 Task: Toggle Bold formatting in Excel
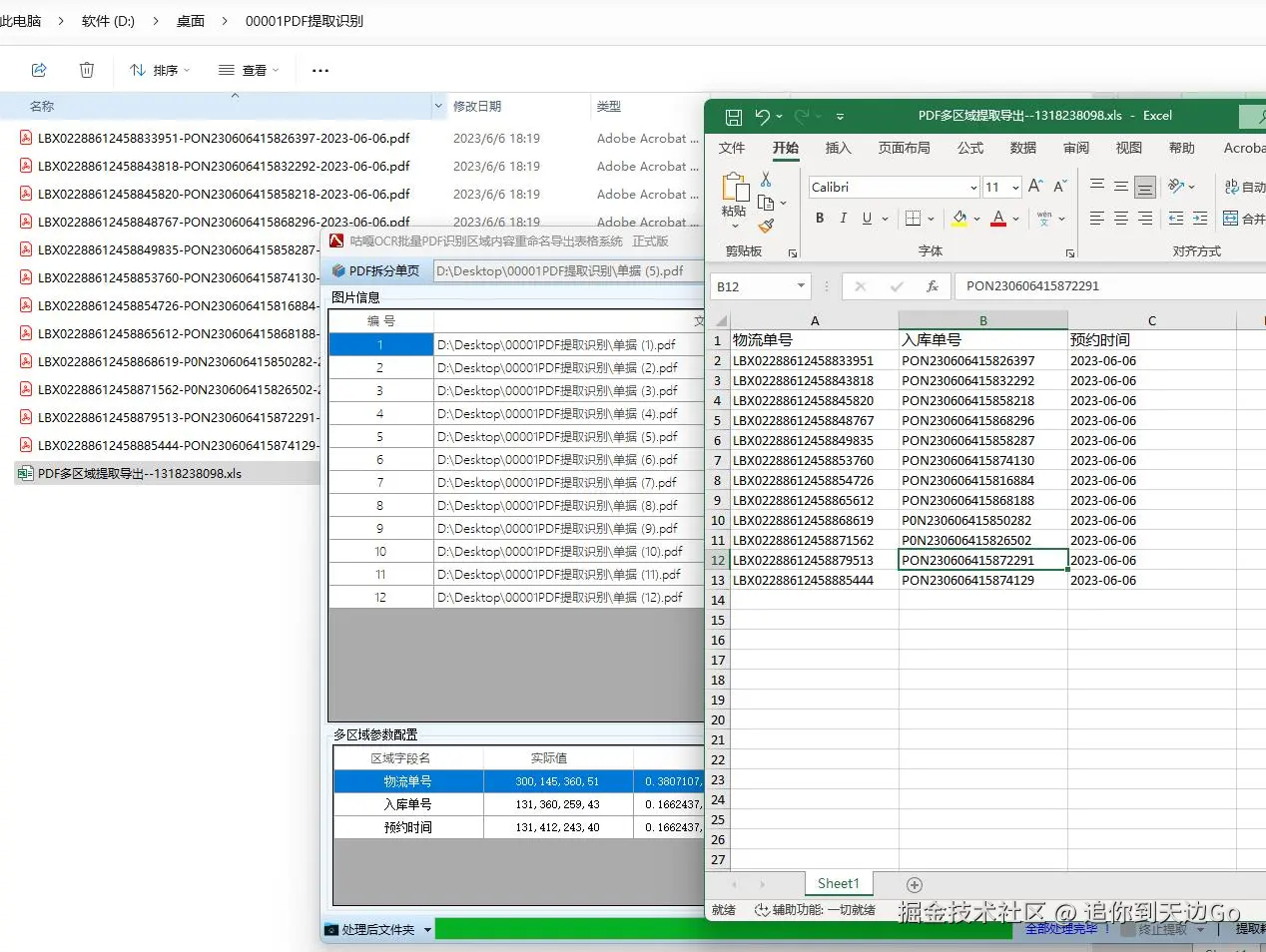click(820, 218)
